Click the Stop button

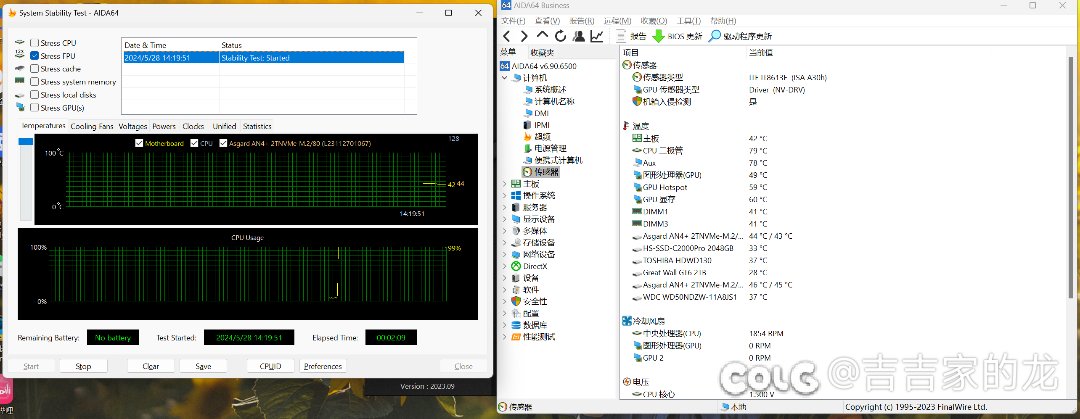click(x=83, y=366)
